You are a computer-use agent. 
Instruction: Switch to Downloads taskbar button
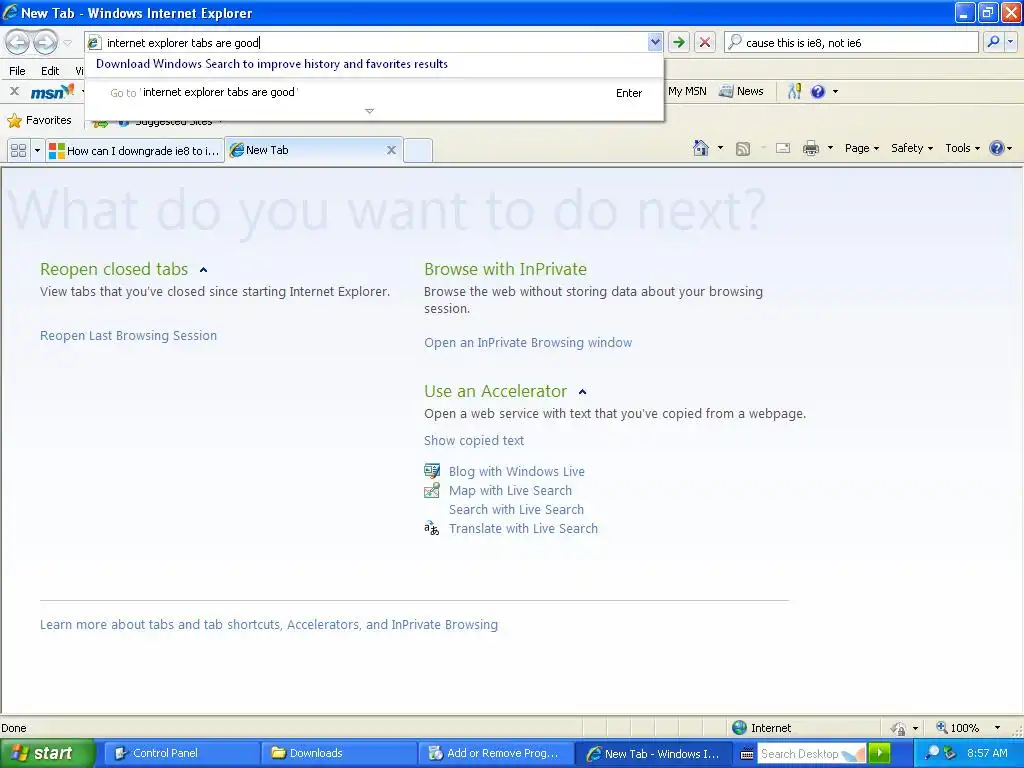(x=338, y=754)
